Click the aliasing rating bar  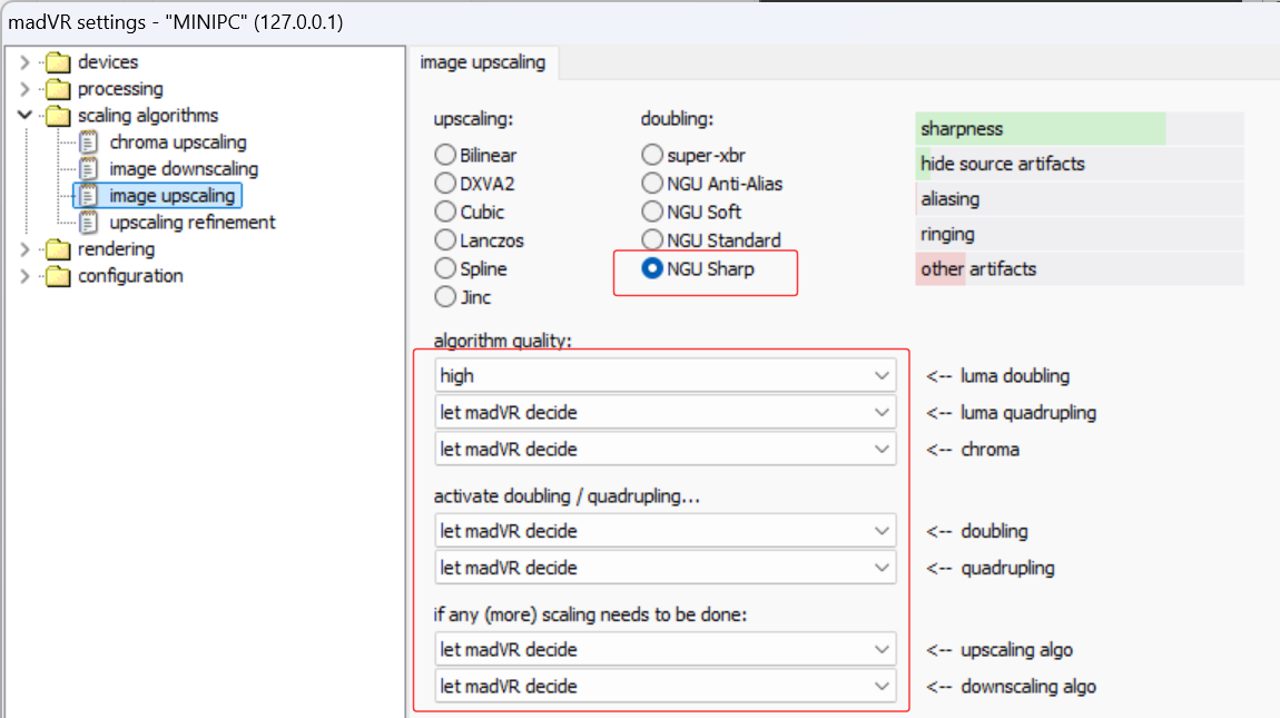pyautogui.click(x=1079, y=199)
